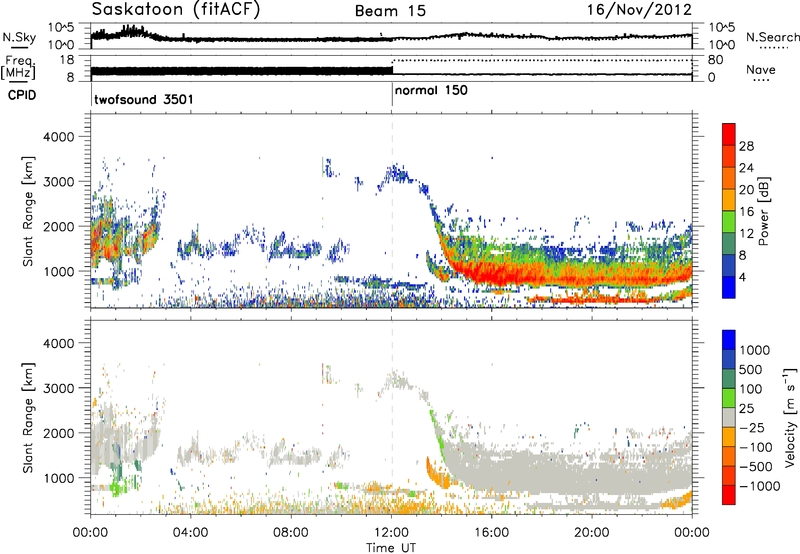Viewport: 800px width, 554px height.
Task: Click the "Velocity [m s-1]" colorbar title
Action: (790, 417)
